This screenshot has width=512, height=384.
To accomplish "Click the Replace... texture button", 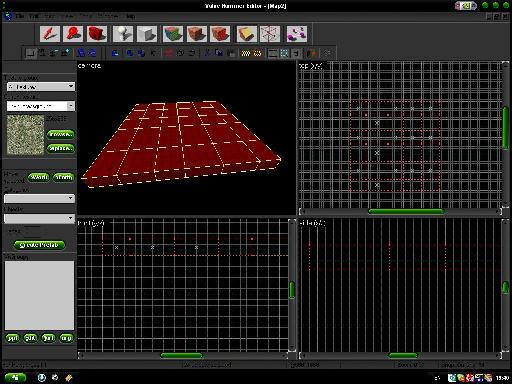I will 60,148.
